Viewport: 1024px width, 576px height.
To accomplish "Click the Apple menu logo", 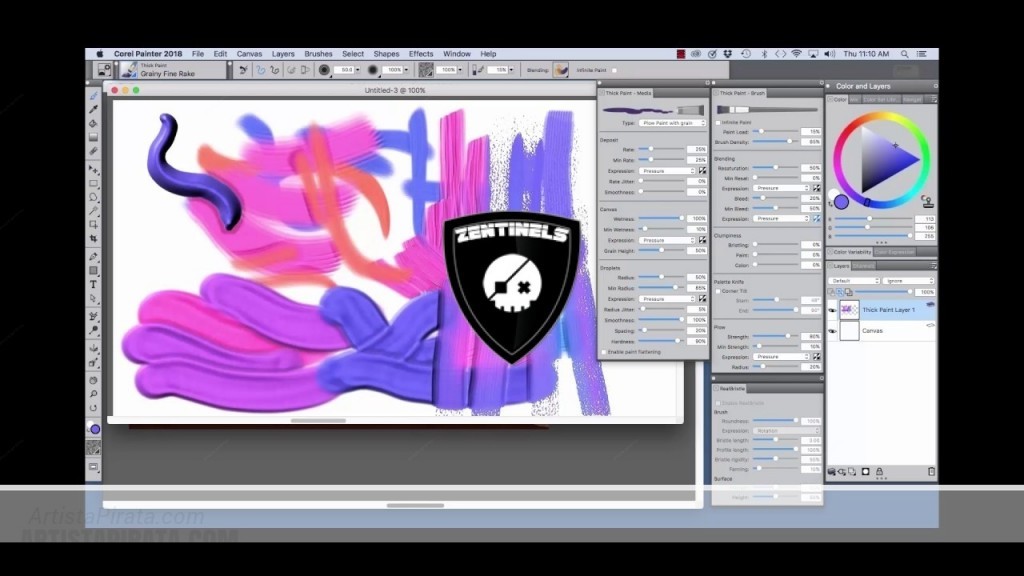I will coord(100,54).
